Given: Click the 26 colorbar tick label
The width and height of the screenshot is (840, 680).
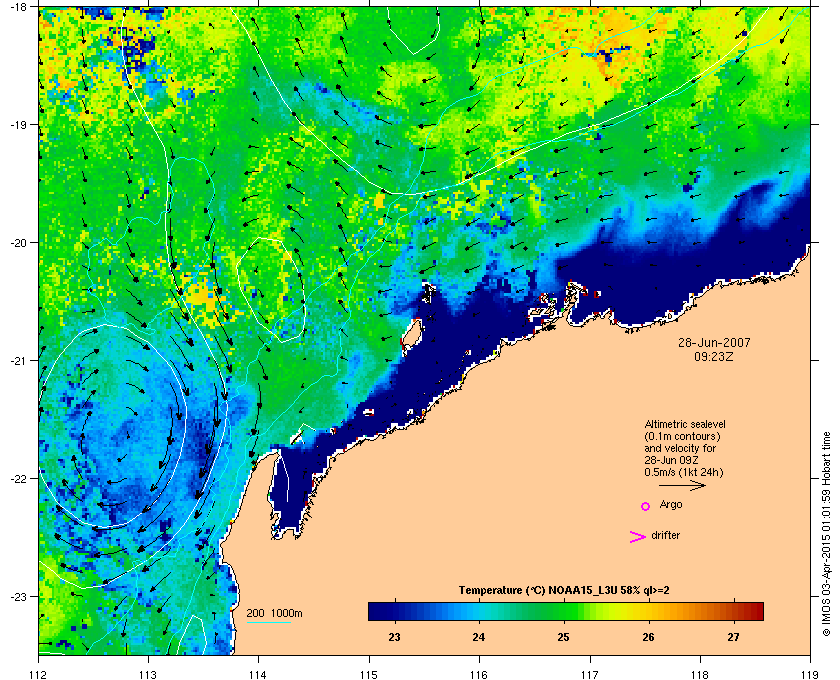Looking at the screenshot, I should (x=648, y=637).
